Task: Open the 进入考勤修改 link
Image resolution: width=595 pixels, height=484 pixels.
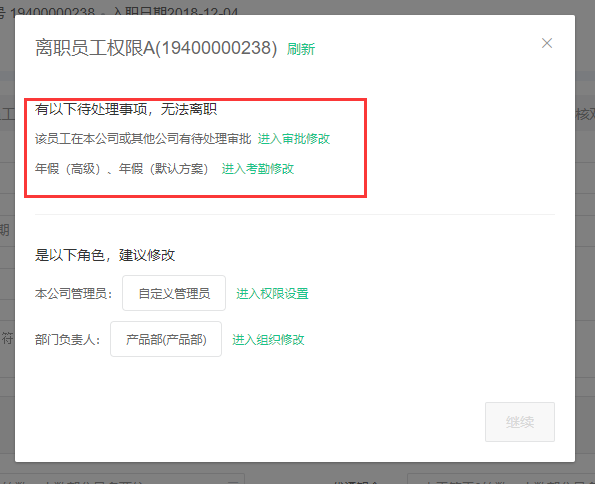Action: (258, 169)
